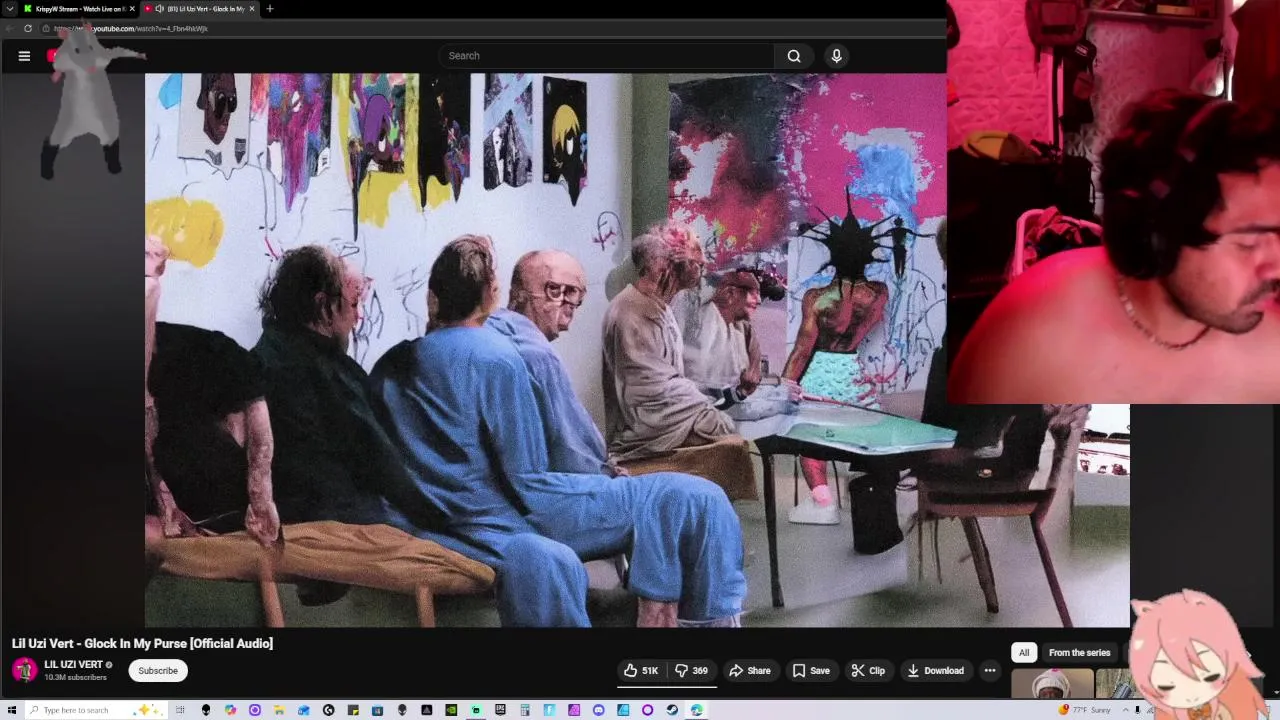This screenshot has width=1280, height=720.
Task: Dislike the video with thumbs down
Action: coord(691,671)
